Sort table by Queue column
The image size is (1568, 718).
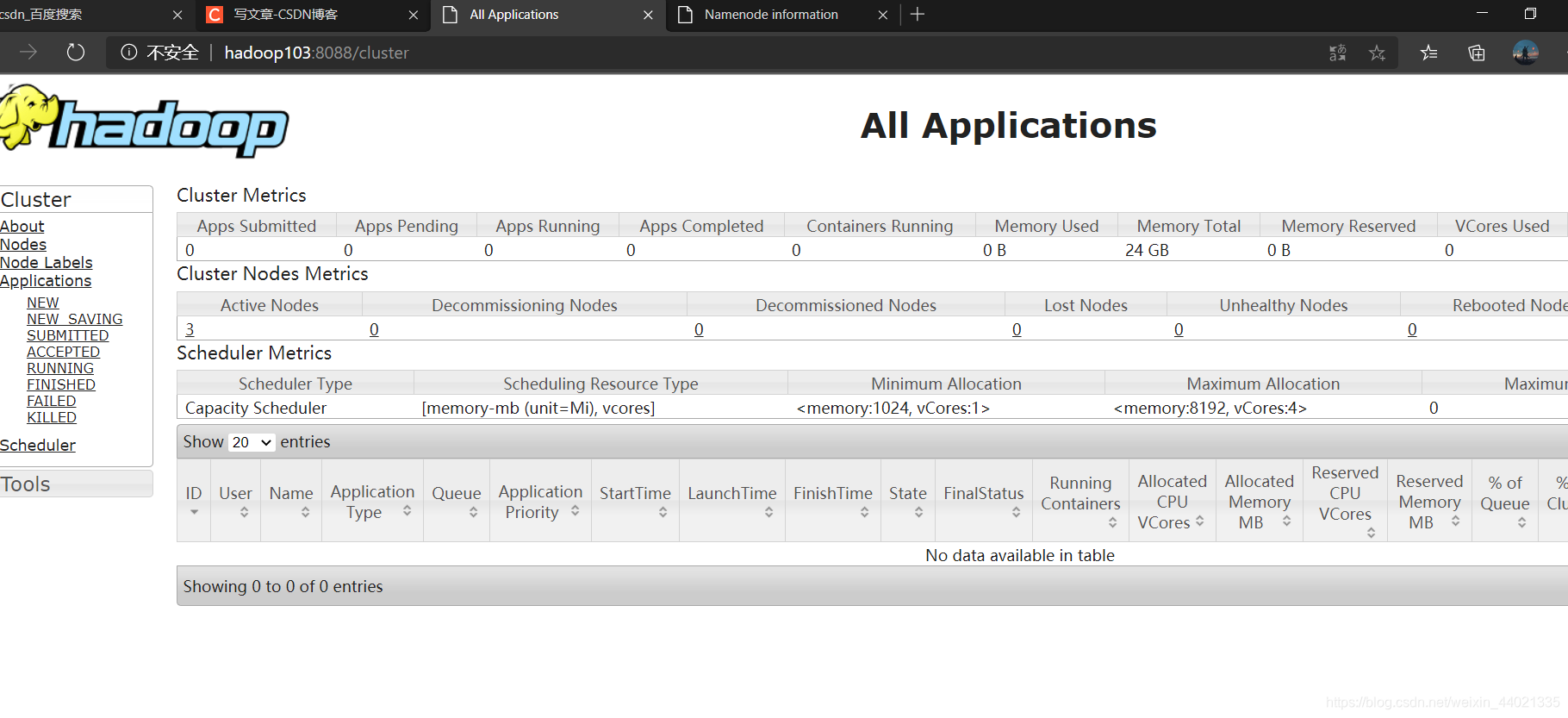tap(473, 512)
